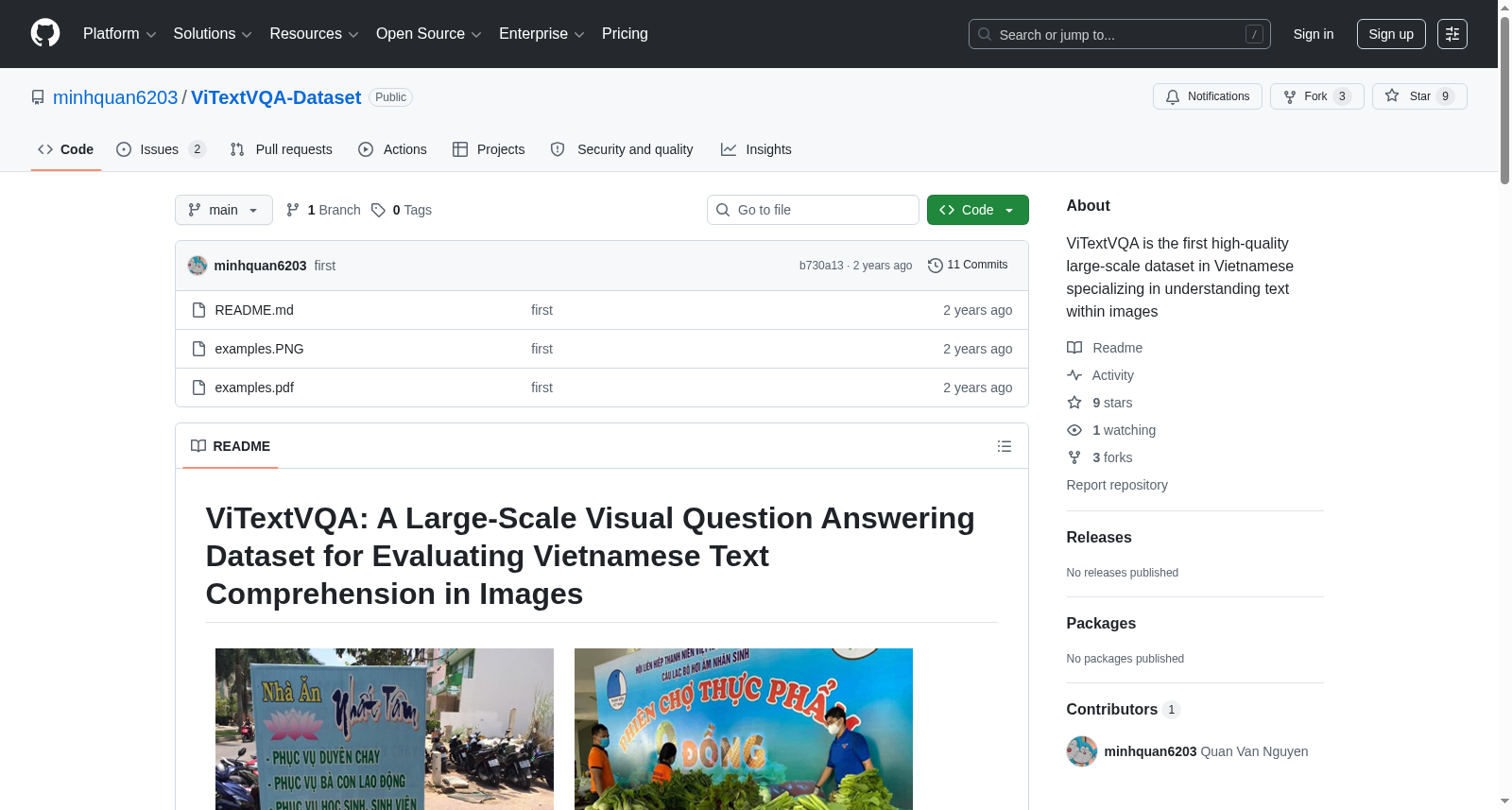
Task: Click the eye icon beside watching
Action: pos(1074,430)
